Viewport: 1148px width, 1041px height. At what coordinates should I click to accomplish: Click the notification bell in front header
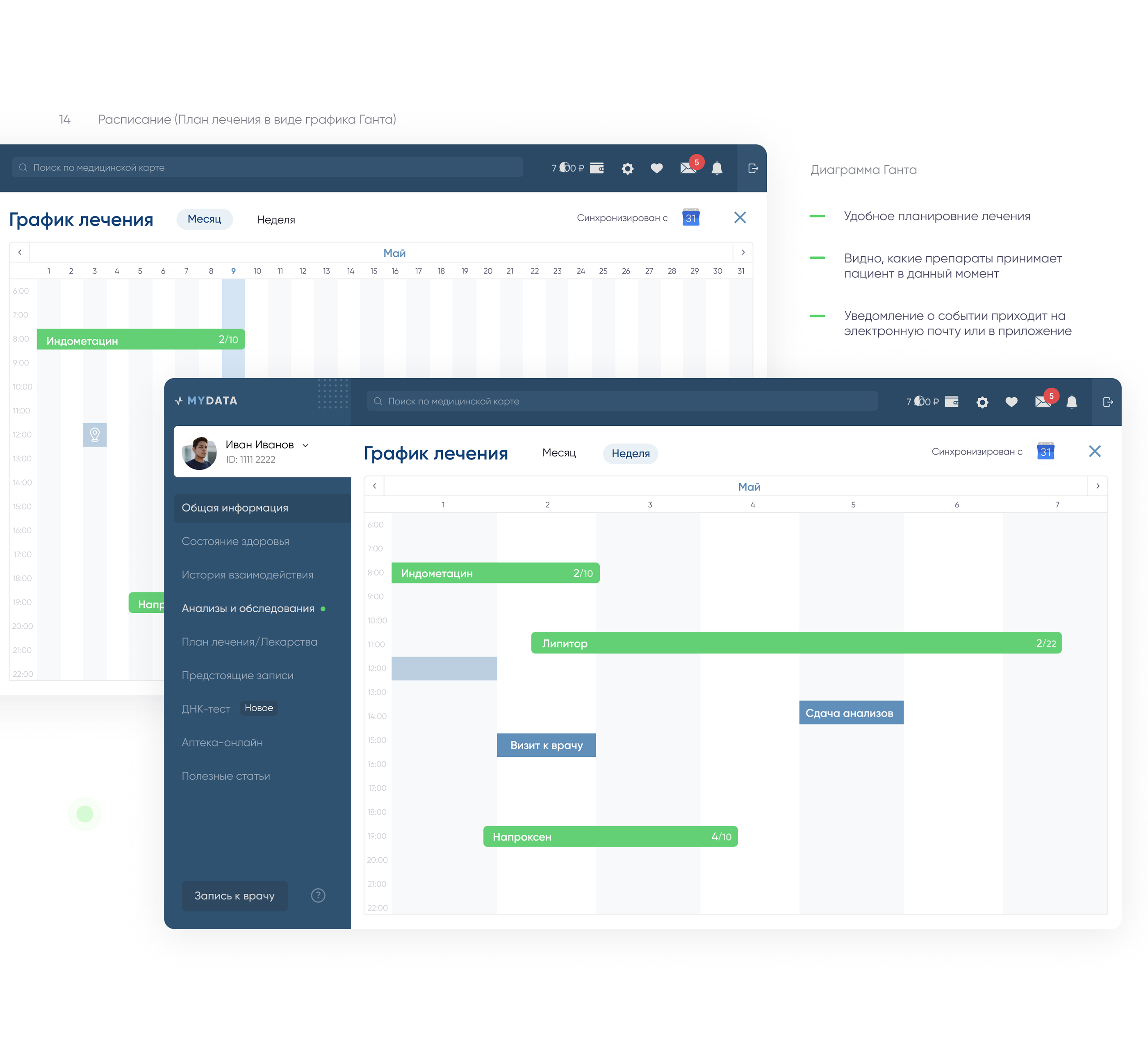point(1071,402)
